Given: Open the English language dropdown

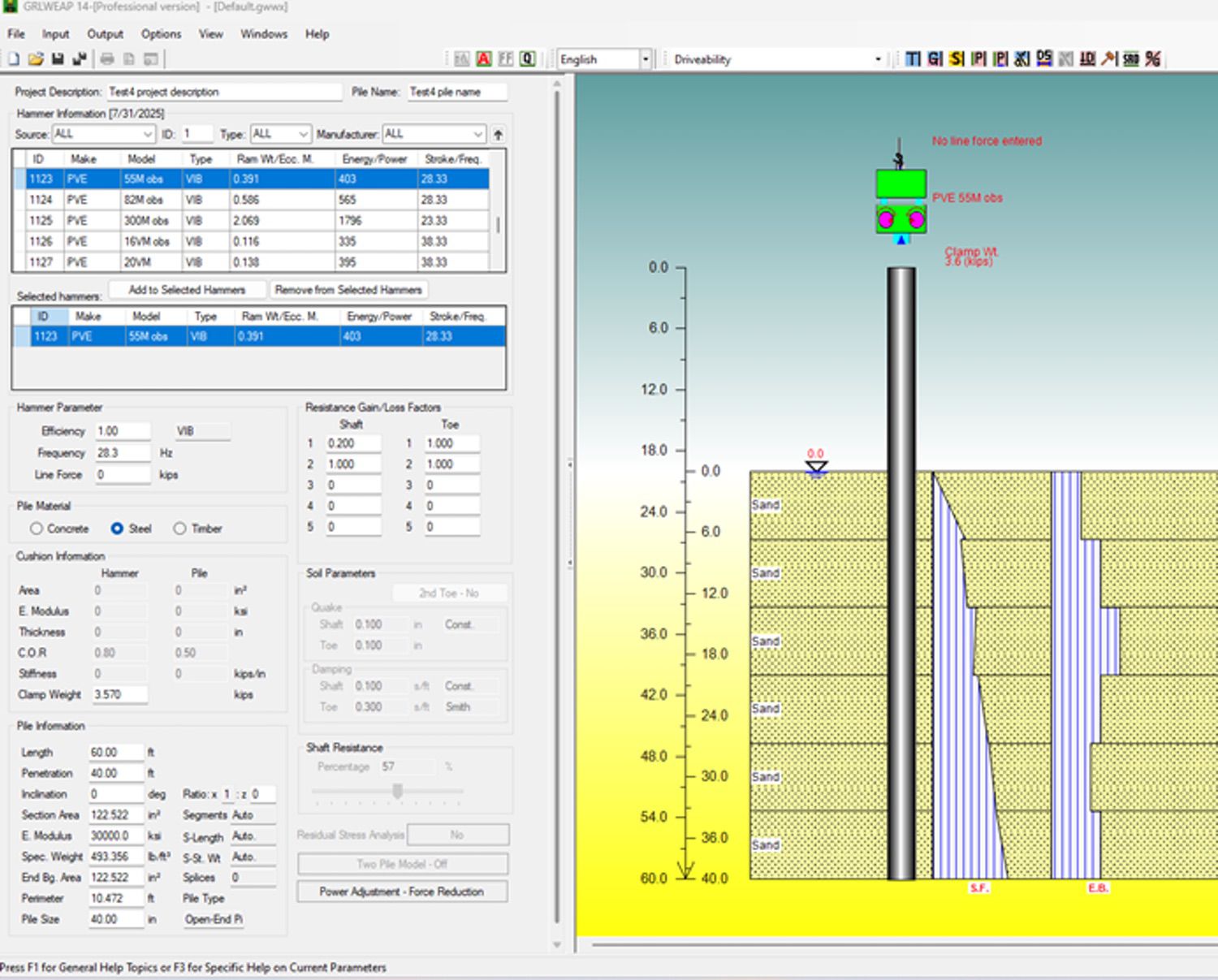Looking at the screenshot, I should [646, 59].
